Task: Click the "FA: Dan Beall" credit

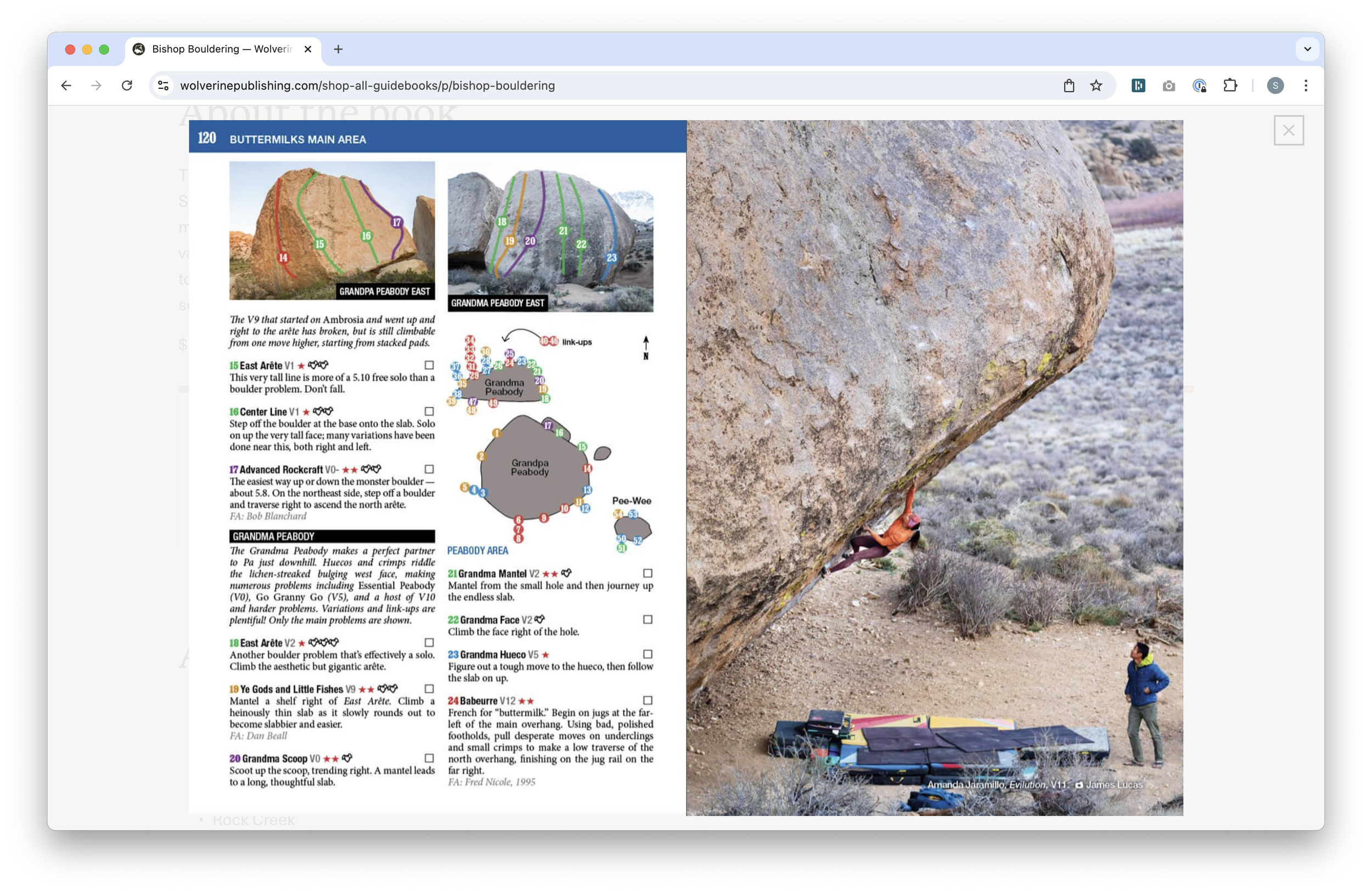Action: (258, 736)
